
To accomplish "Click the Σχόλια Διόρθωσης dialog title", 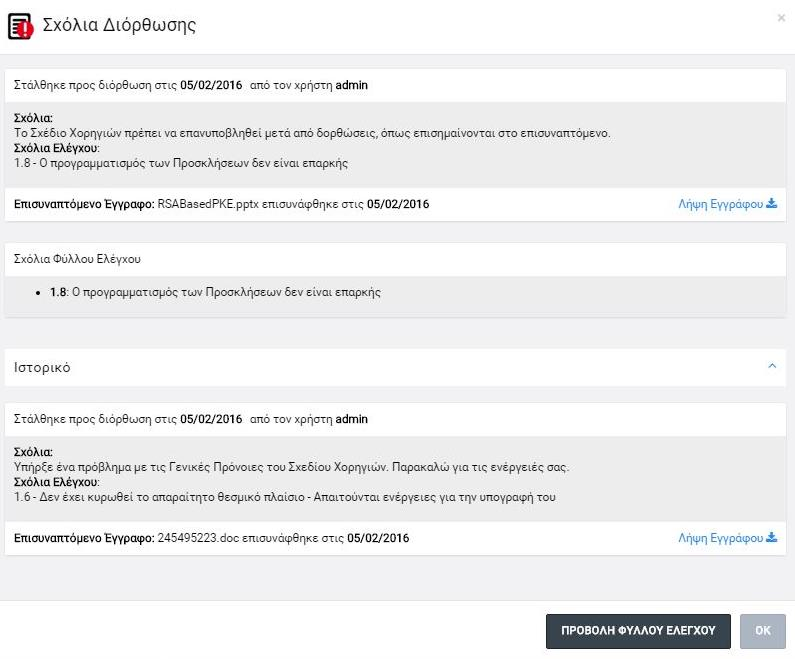I will point(119,25).
